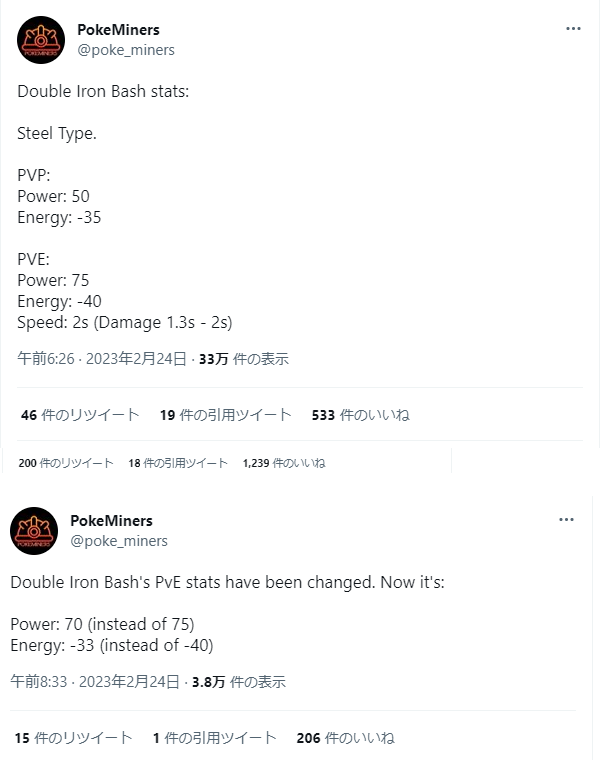View the 1 quote tweet

point(215,738)
